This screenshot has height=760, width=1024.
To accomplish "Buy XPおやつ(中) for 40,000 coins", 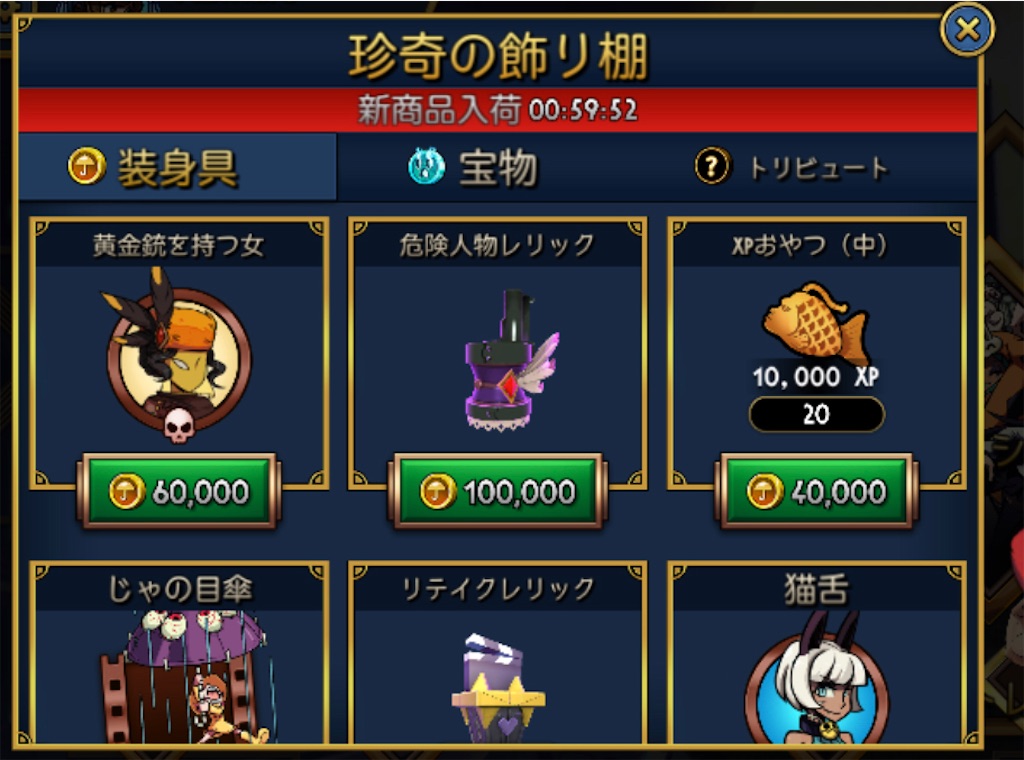I will pyautogui.click(x=816, y=492).
